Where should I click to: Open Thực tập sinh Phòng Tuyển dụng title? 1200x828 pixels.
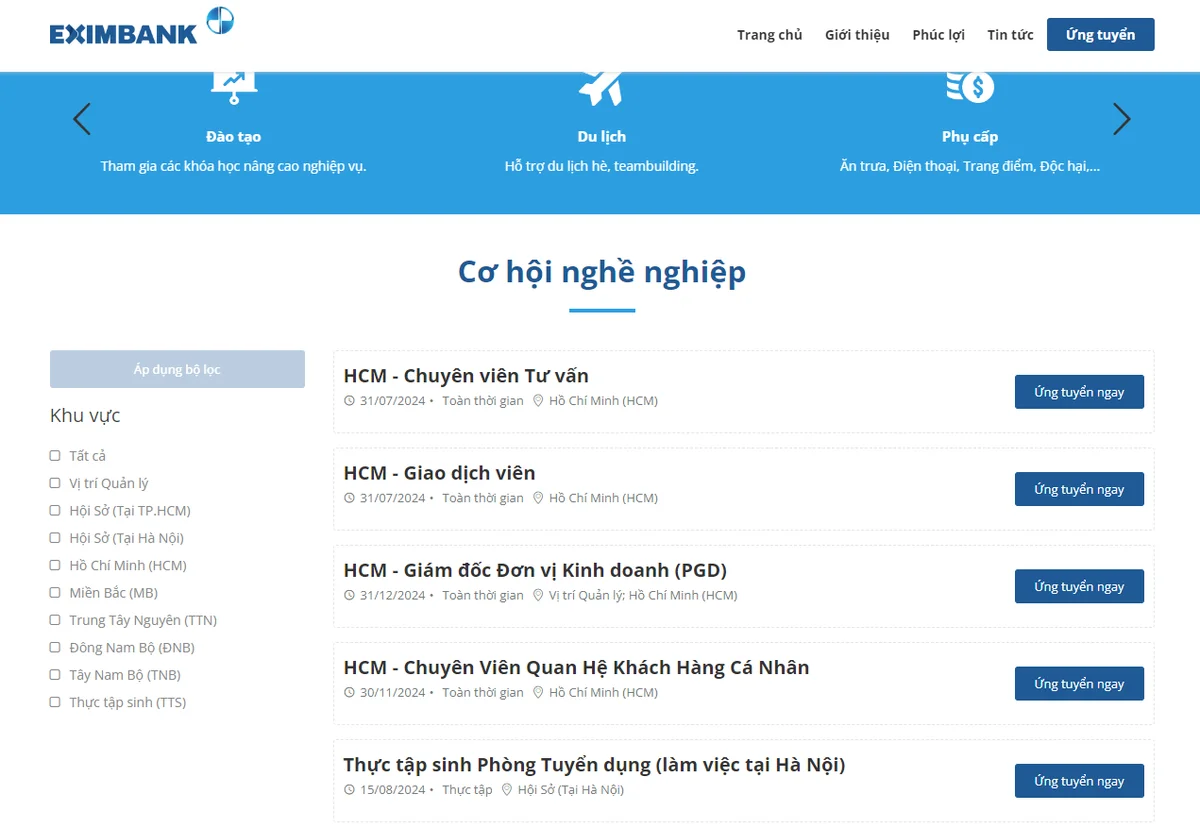tap(594, 765)
